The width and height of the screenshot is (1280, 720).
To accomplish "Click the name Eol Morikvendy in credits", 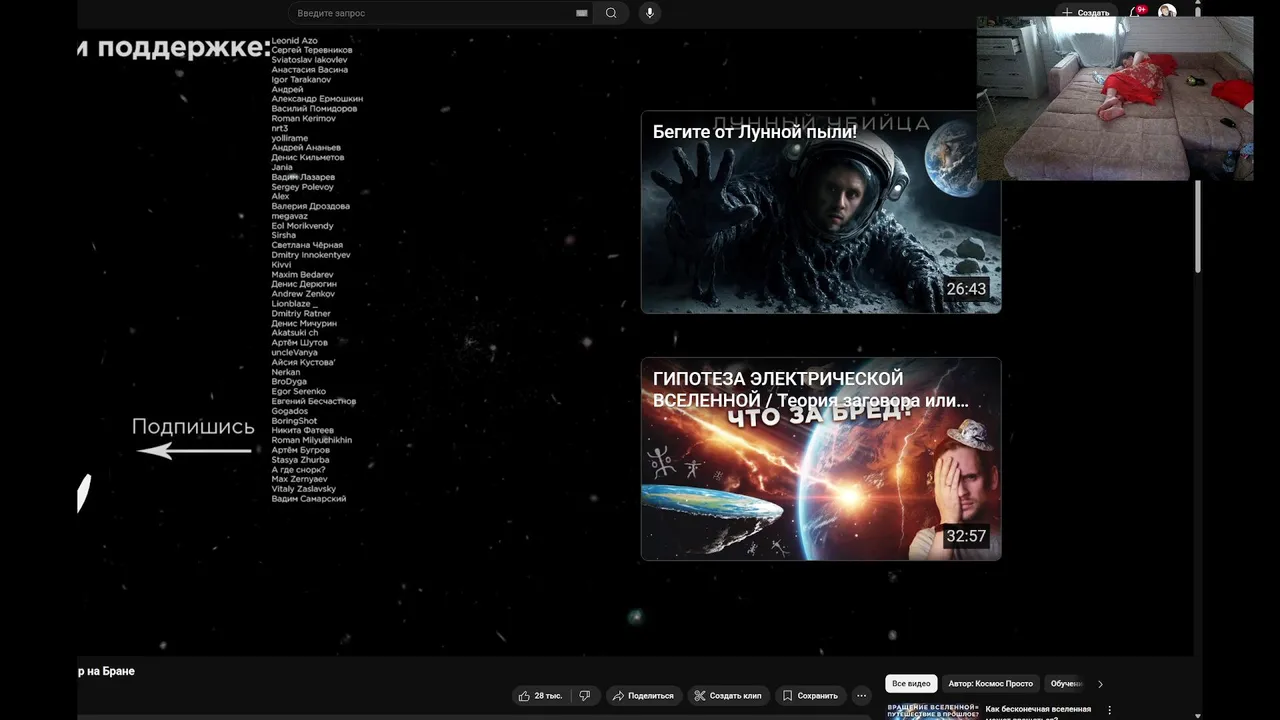I will tap(302, 226).
